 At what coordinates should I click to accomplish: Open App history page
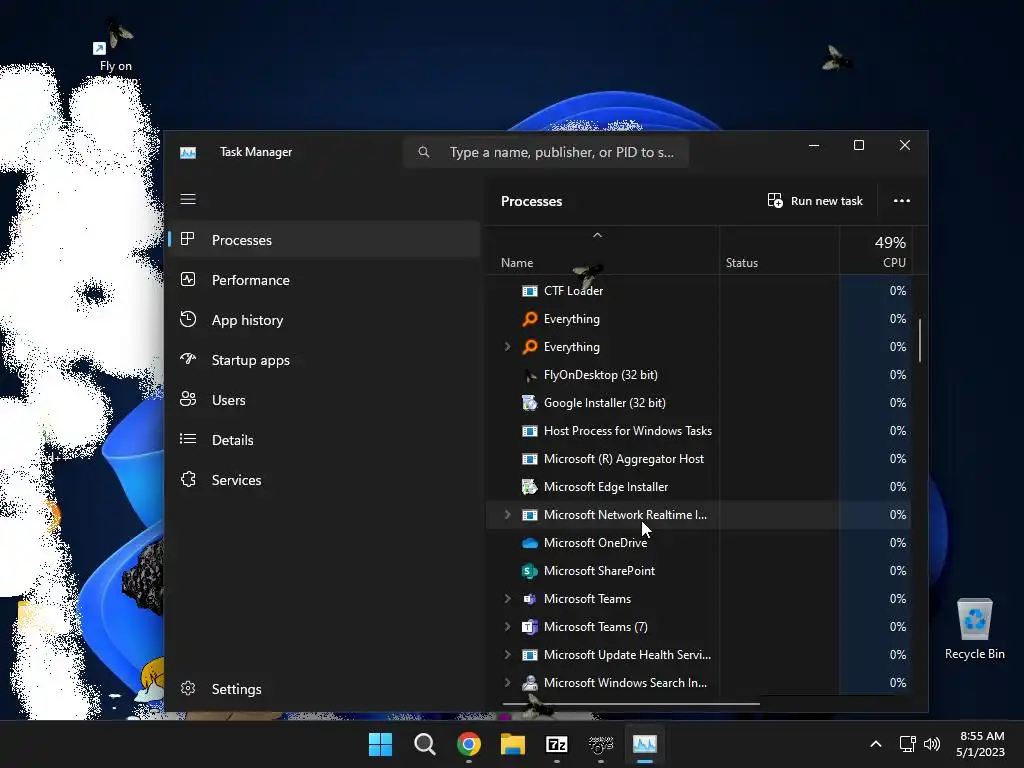point(325,320)
